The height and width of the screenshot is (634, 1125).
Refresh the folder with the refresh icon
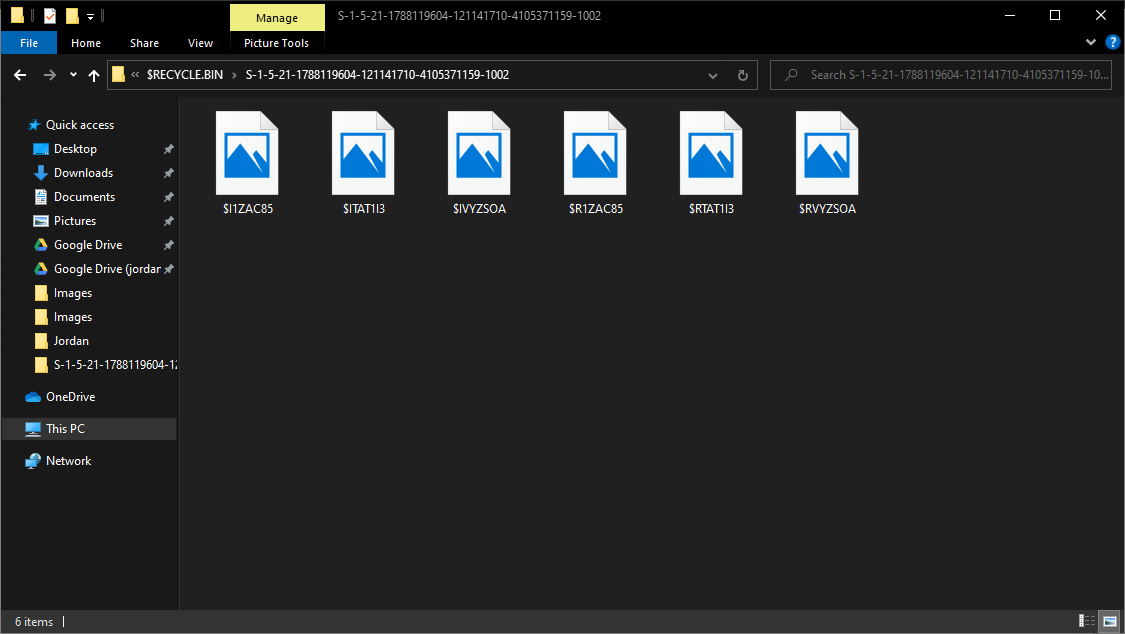[741, 74]
